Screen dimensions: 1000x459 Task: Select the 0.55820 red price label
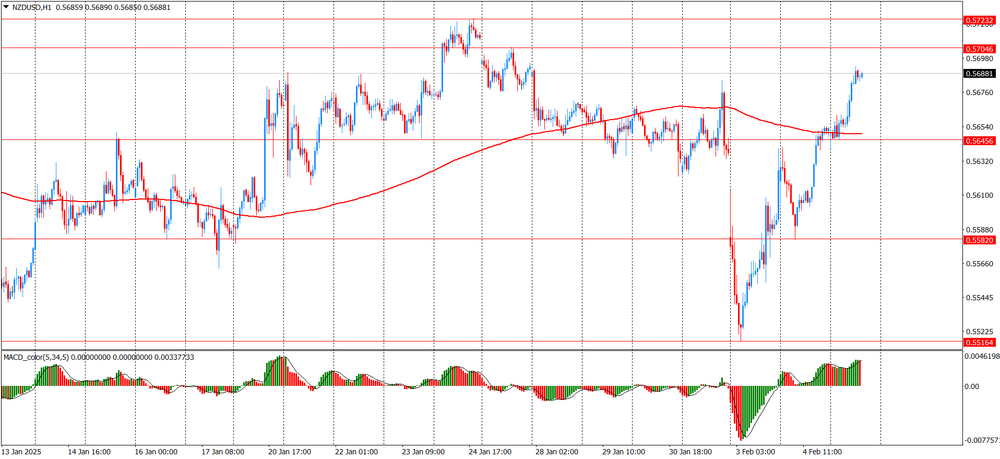pos(980,240)
